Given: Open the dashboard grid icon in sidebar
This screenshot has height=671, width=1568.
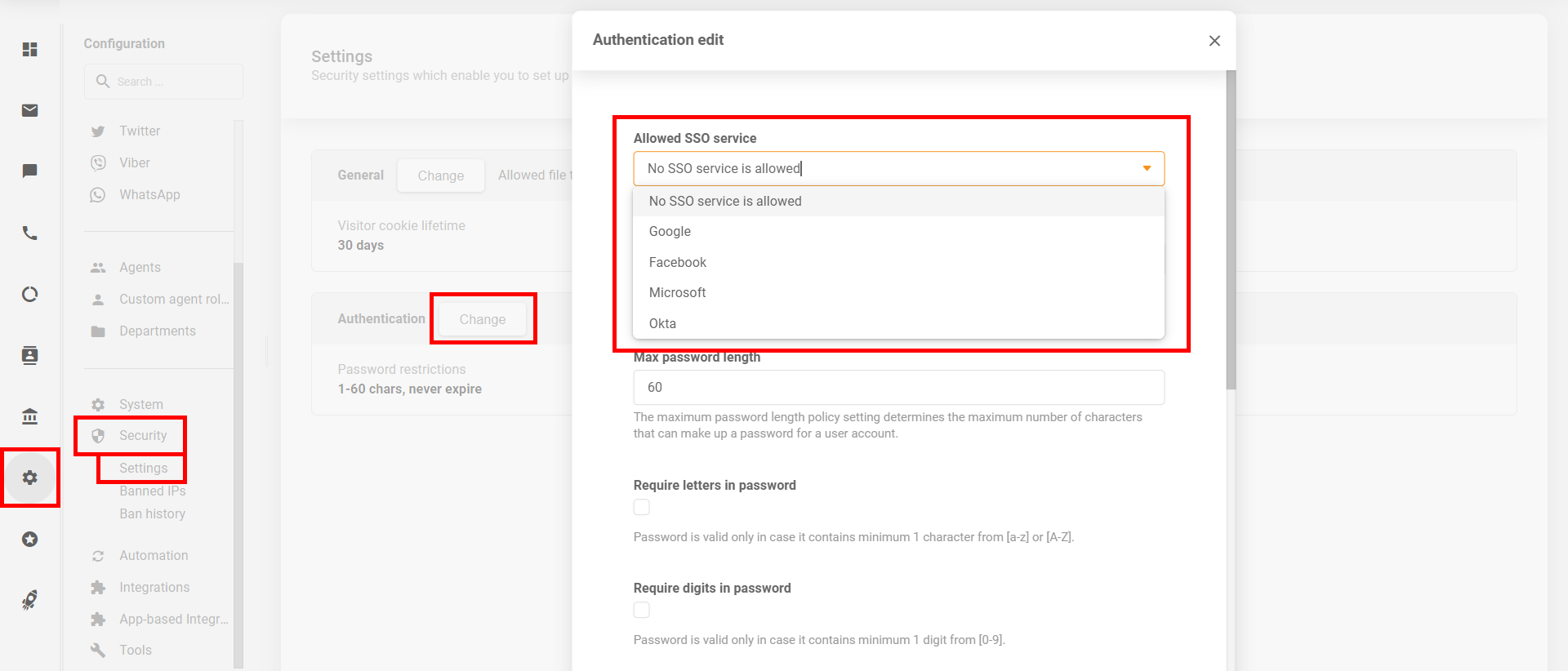Looking at the screenshot, I should pyautogui.click(x=30, y=50).
